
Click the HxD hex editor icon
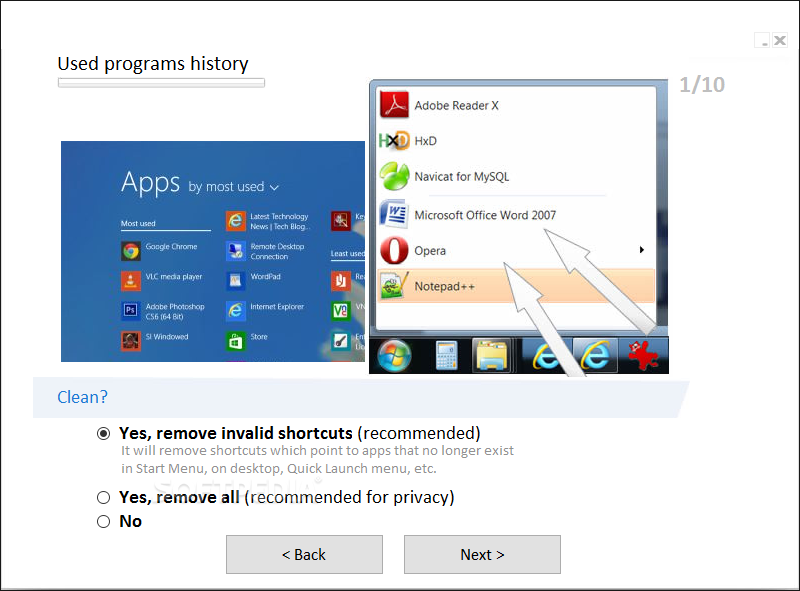(x=394, y=140)
